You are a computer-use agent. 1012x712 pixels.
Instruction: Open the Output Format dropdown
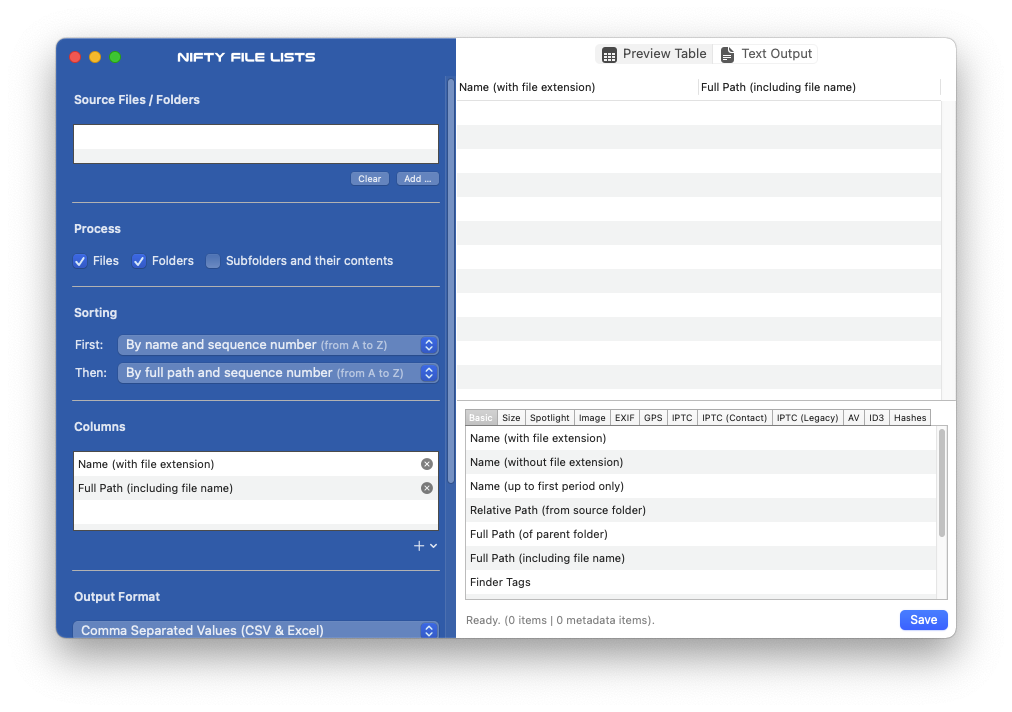[x=256, y=630]
